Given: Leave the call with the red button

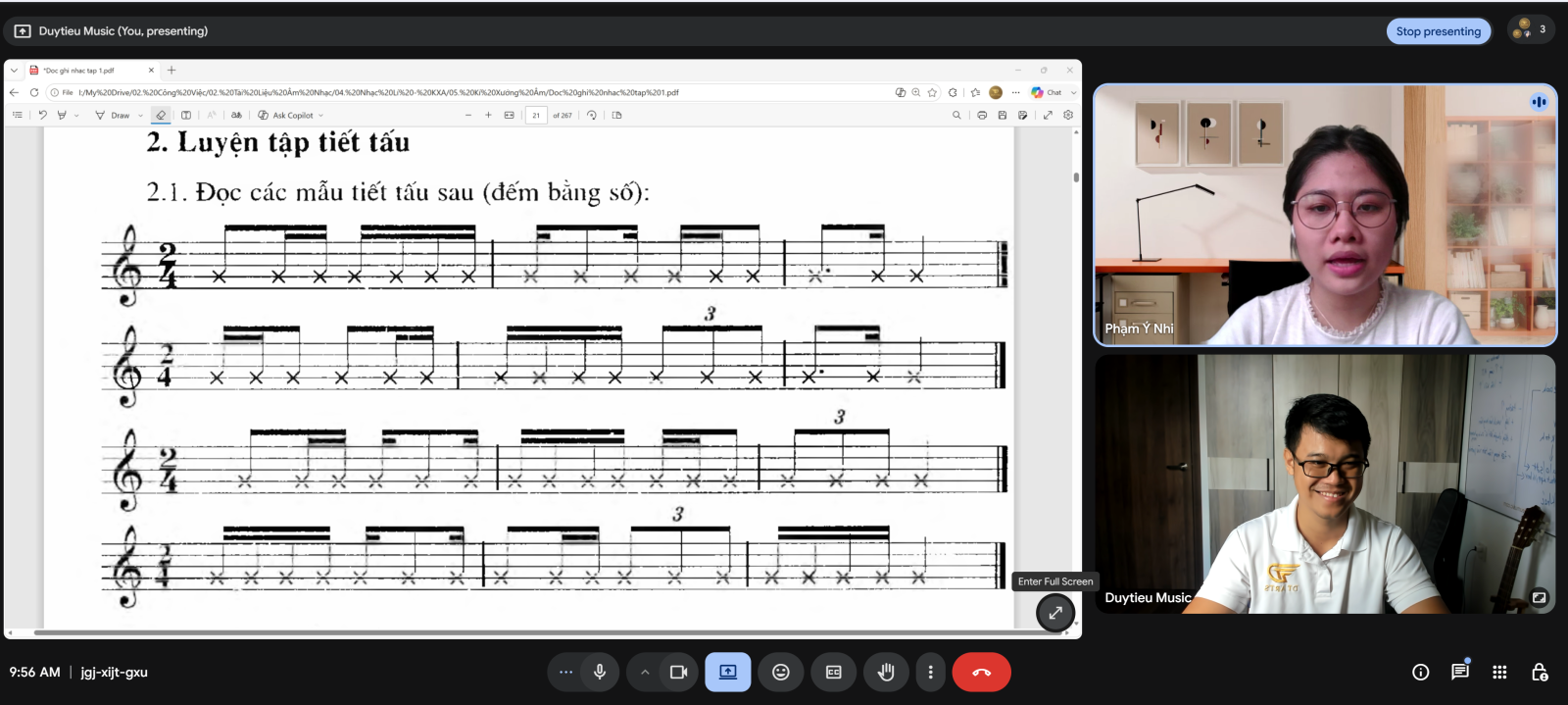Looking at the screenshot, I should 981,672.
